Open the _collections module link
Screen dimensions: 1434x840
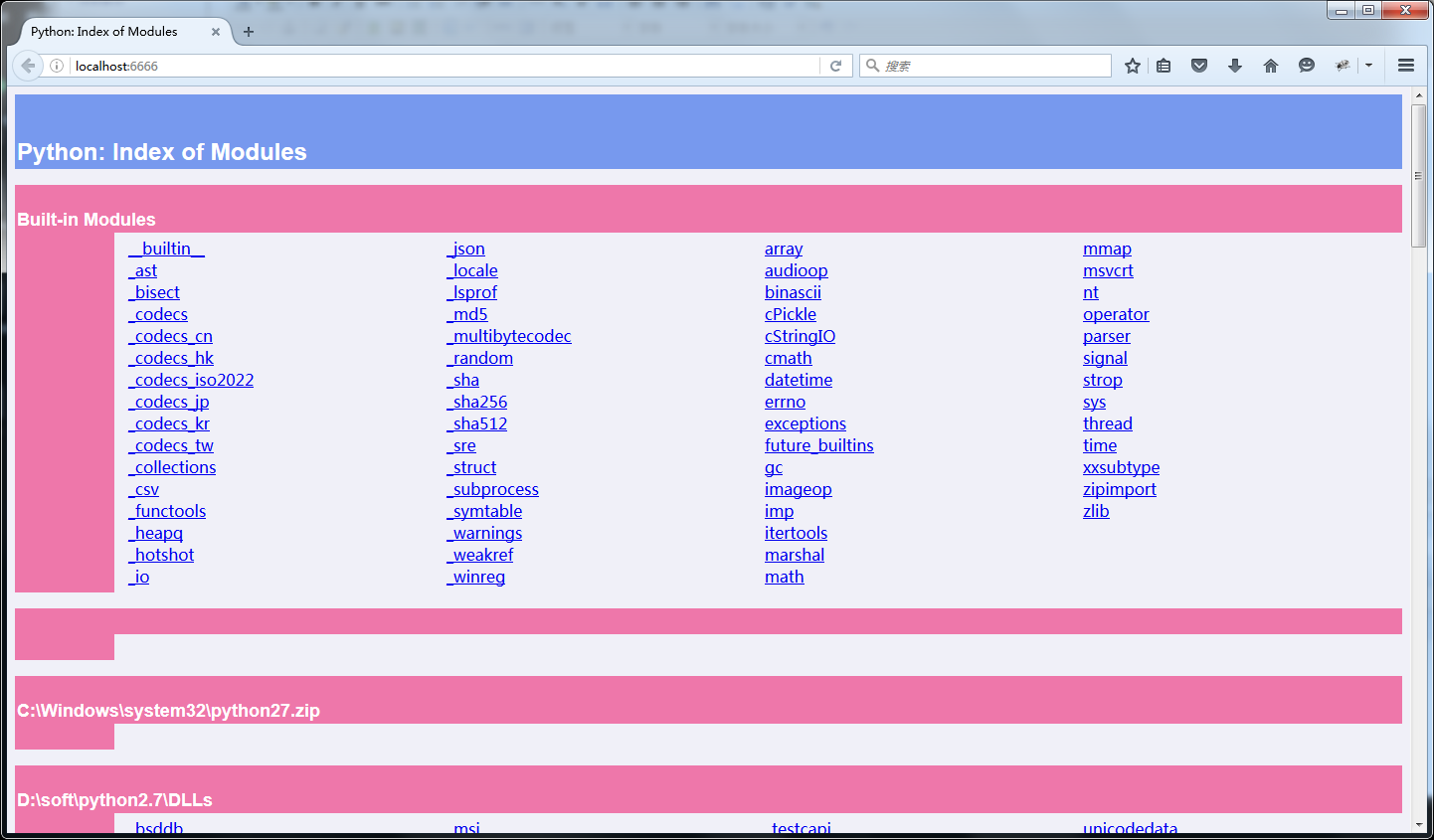pyautogui.click(x=172, y=467)
